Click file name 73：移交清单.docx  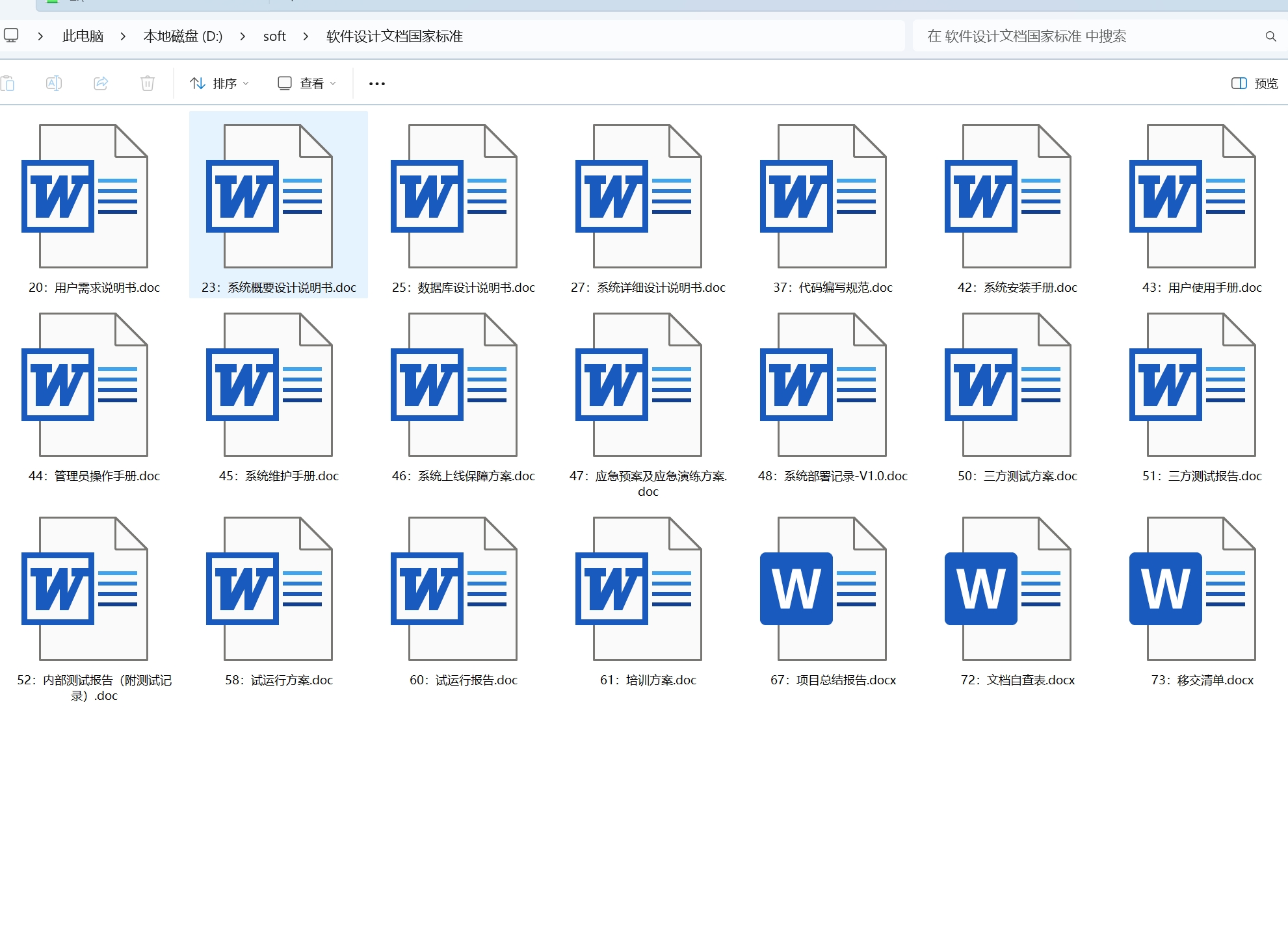coord(1202,680)
